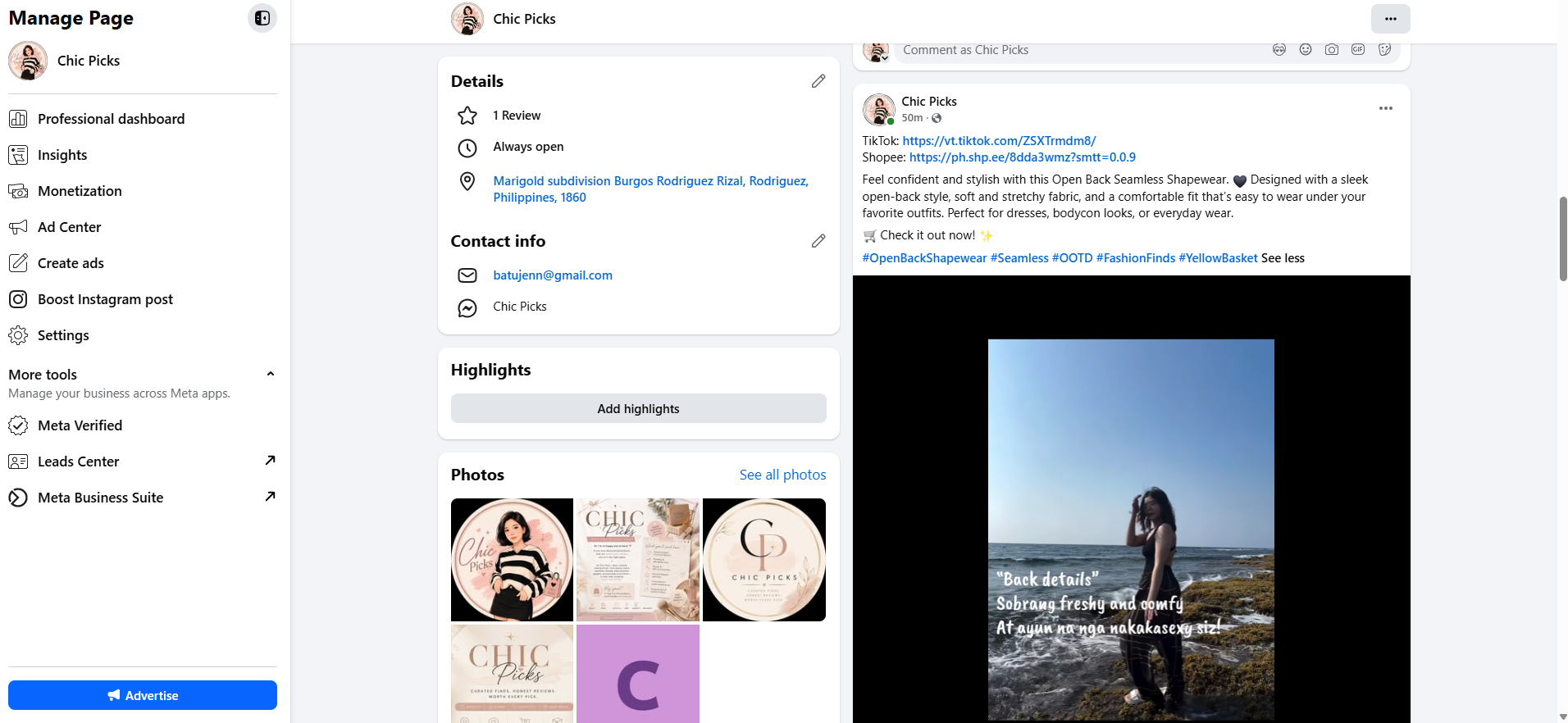Go to Insights

[x=143, y=155]
